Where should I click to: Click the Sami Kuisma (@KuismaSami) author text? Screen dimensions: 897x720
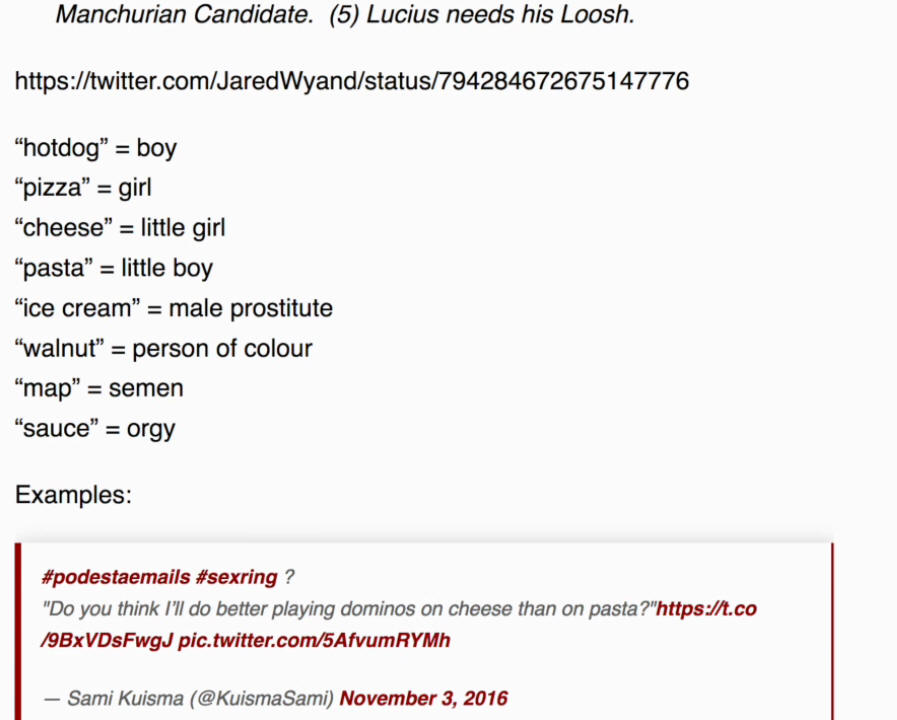click(200, 698)
